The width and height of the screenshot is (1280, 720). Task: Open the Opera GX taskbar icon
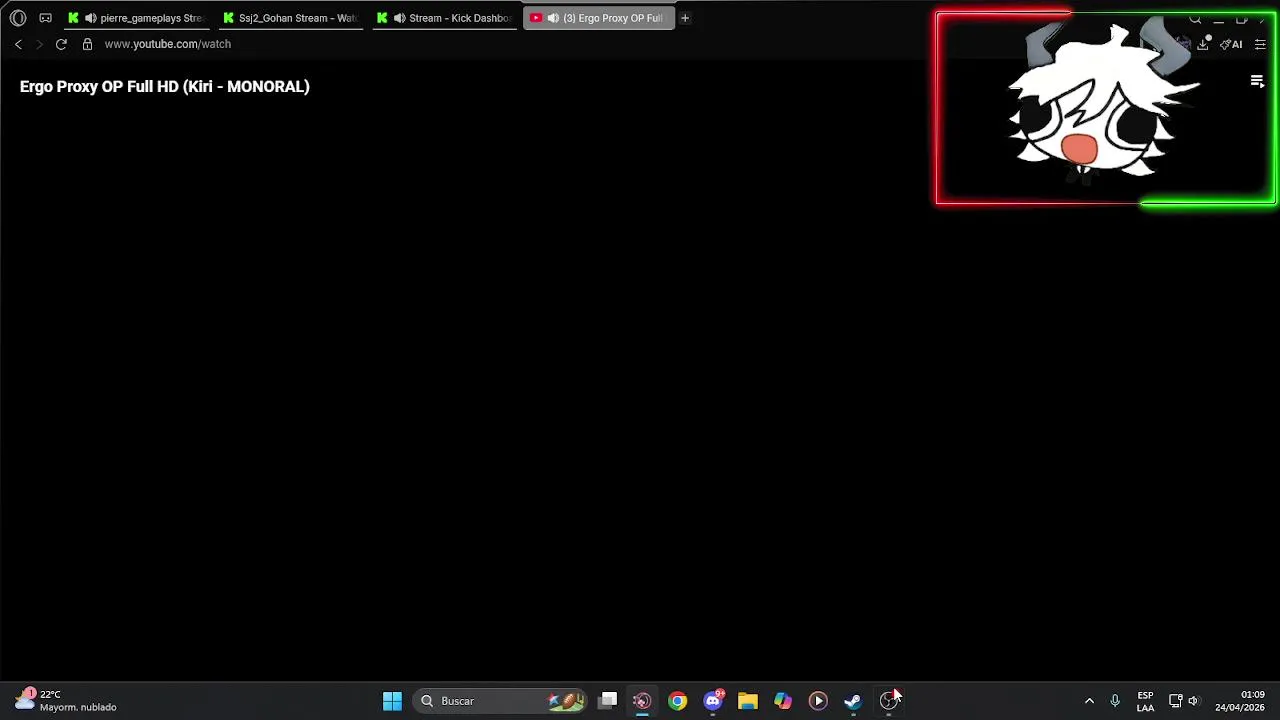[642, 701]
